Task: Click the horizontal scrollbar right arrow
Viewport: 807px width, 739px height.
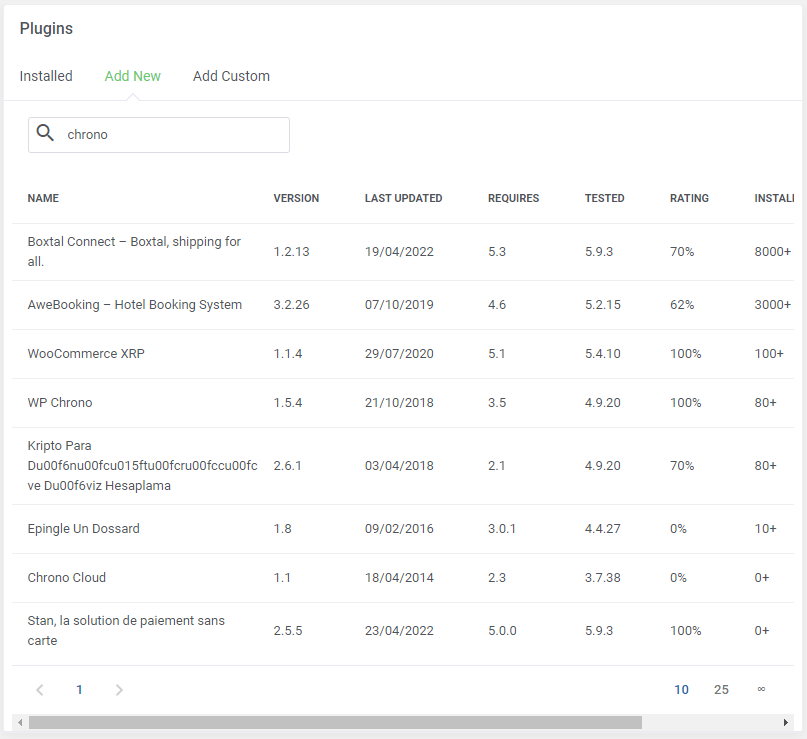Action: 786,723
